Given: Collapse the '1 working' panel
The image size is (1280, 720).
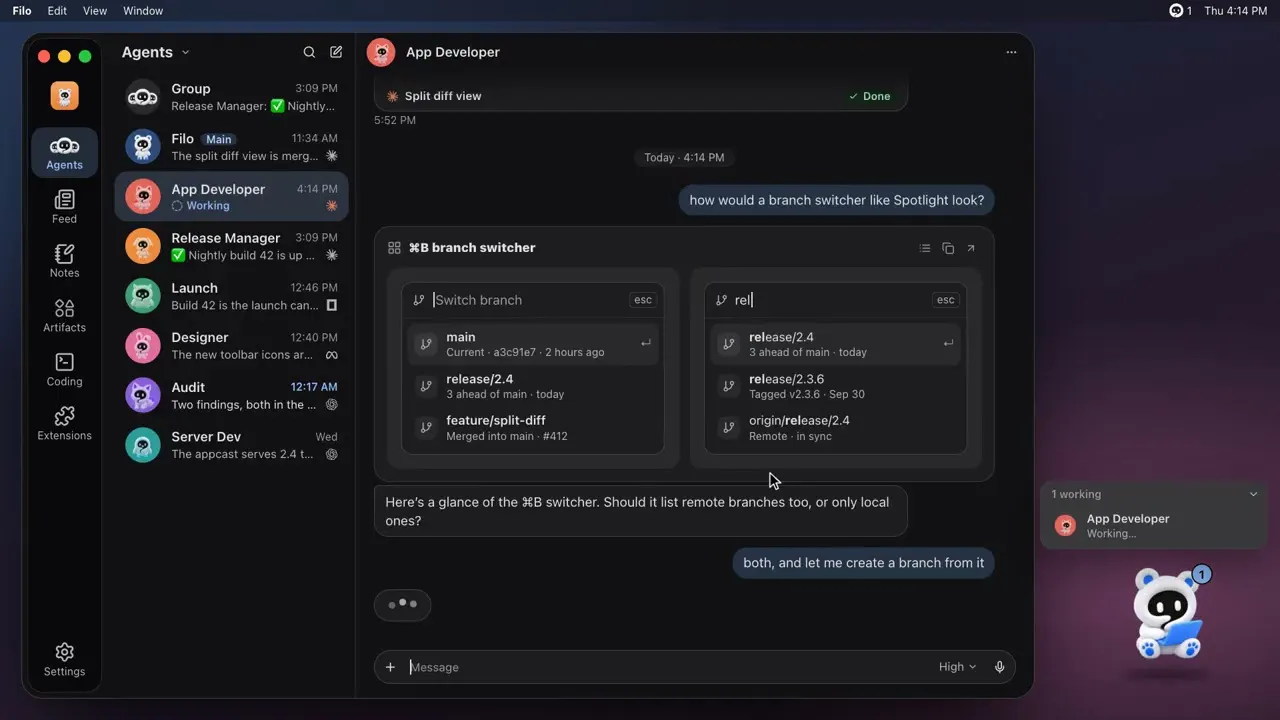Looking at the screenshot, I should pyautogui.click(x=1253, y=494).
